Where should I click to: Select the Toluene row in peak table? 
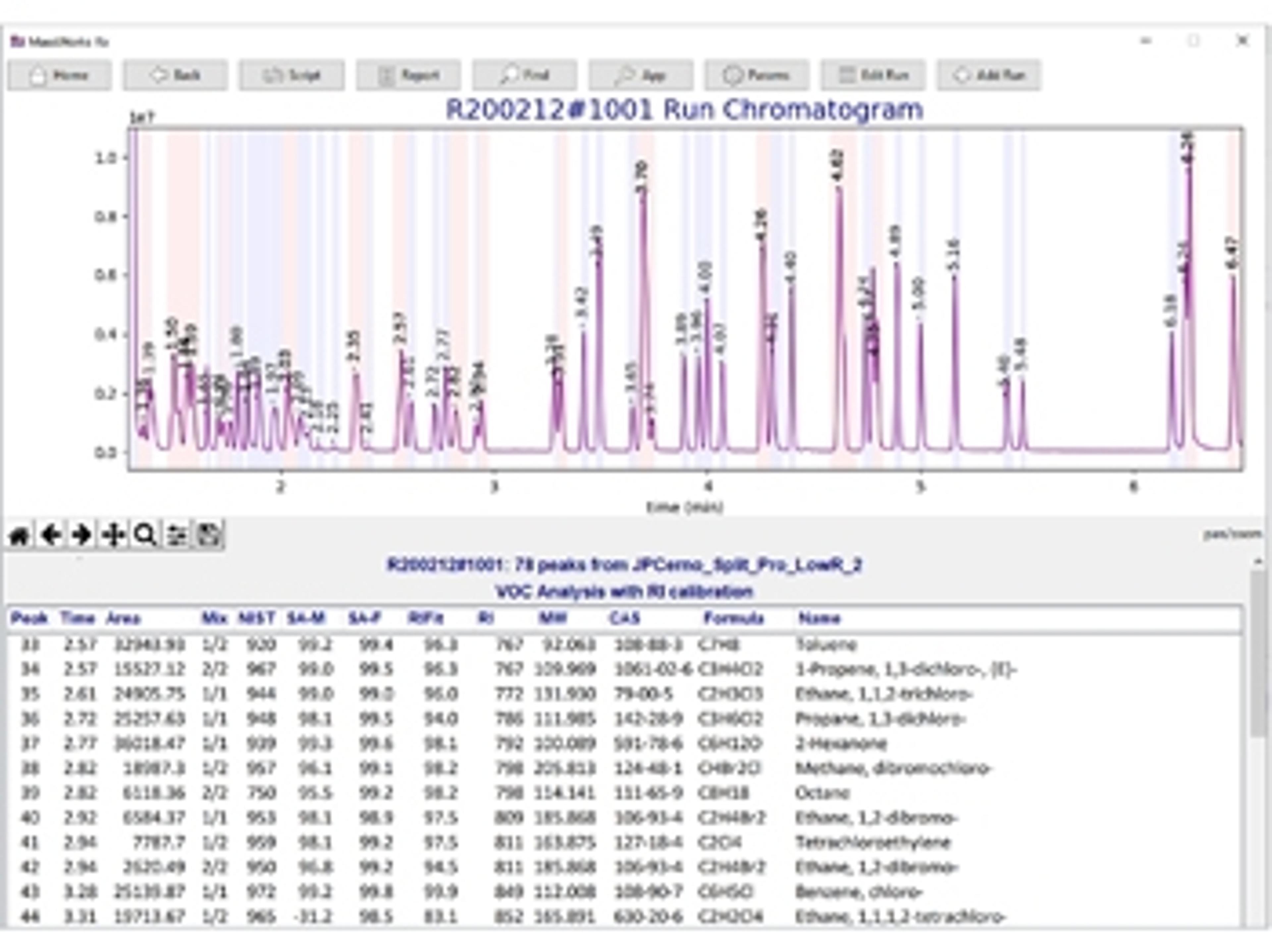pos(826,644)
